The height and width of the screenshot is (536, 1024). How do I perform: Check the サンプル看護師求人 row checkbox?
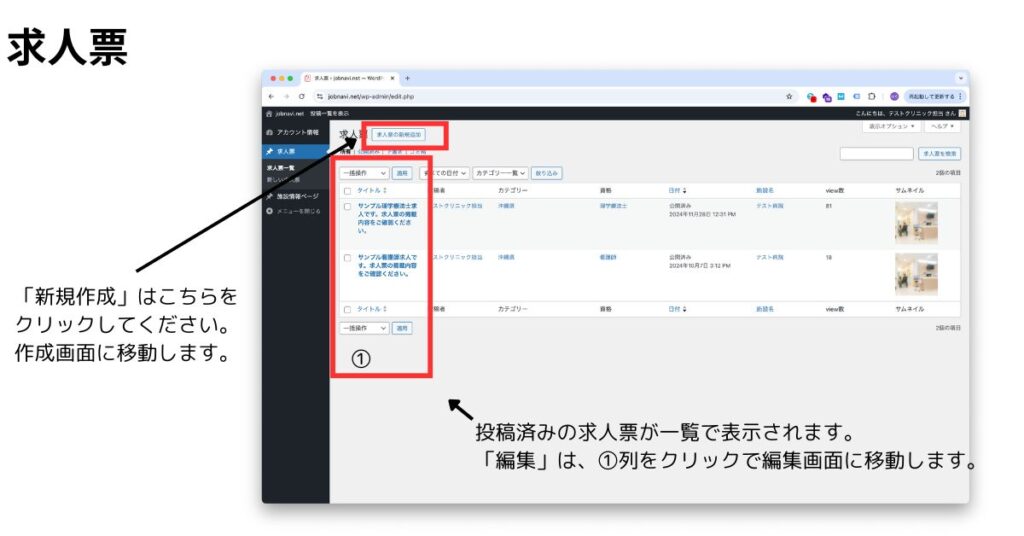coord(348,257)
